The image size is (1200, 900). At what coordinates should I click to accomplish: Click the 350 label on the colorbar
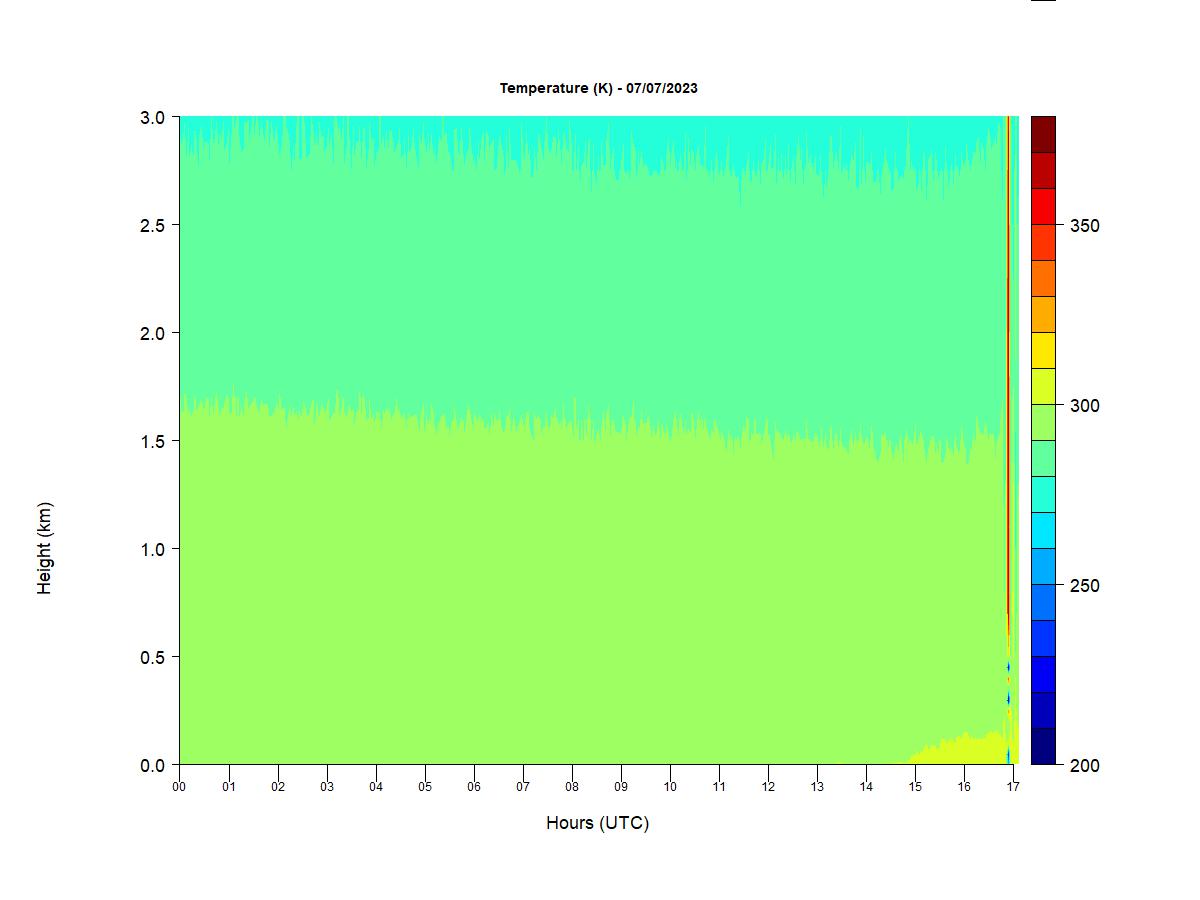[1084, 226]
